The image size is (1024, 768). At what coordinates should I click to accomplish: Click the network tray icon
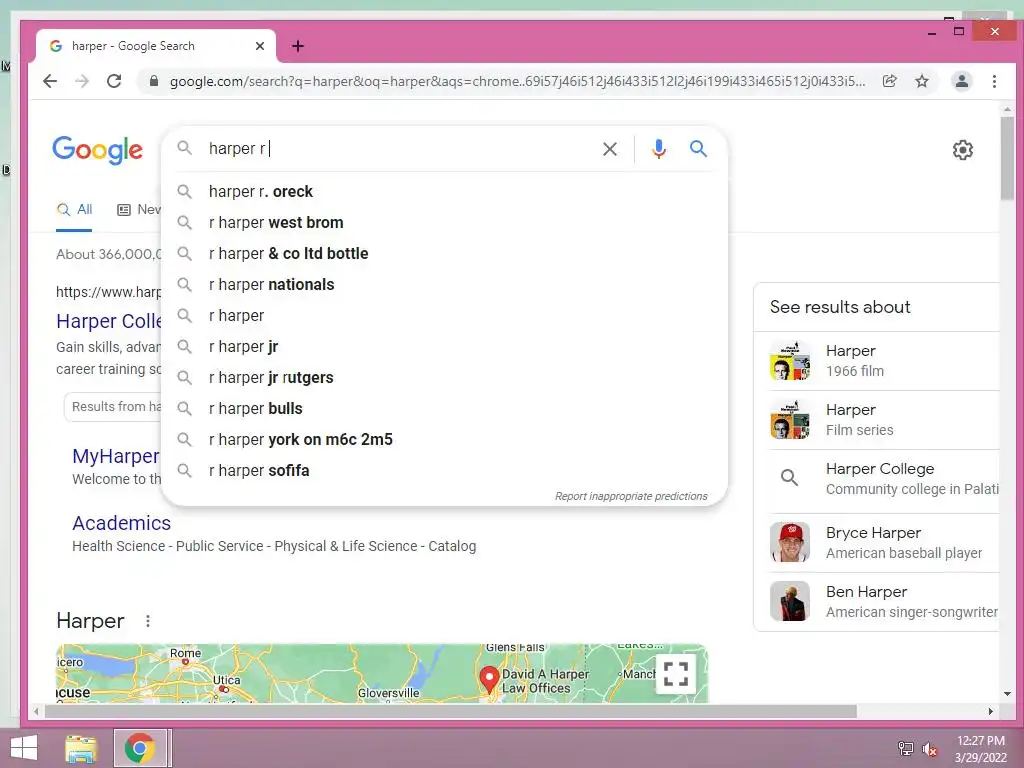point(906,749)
